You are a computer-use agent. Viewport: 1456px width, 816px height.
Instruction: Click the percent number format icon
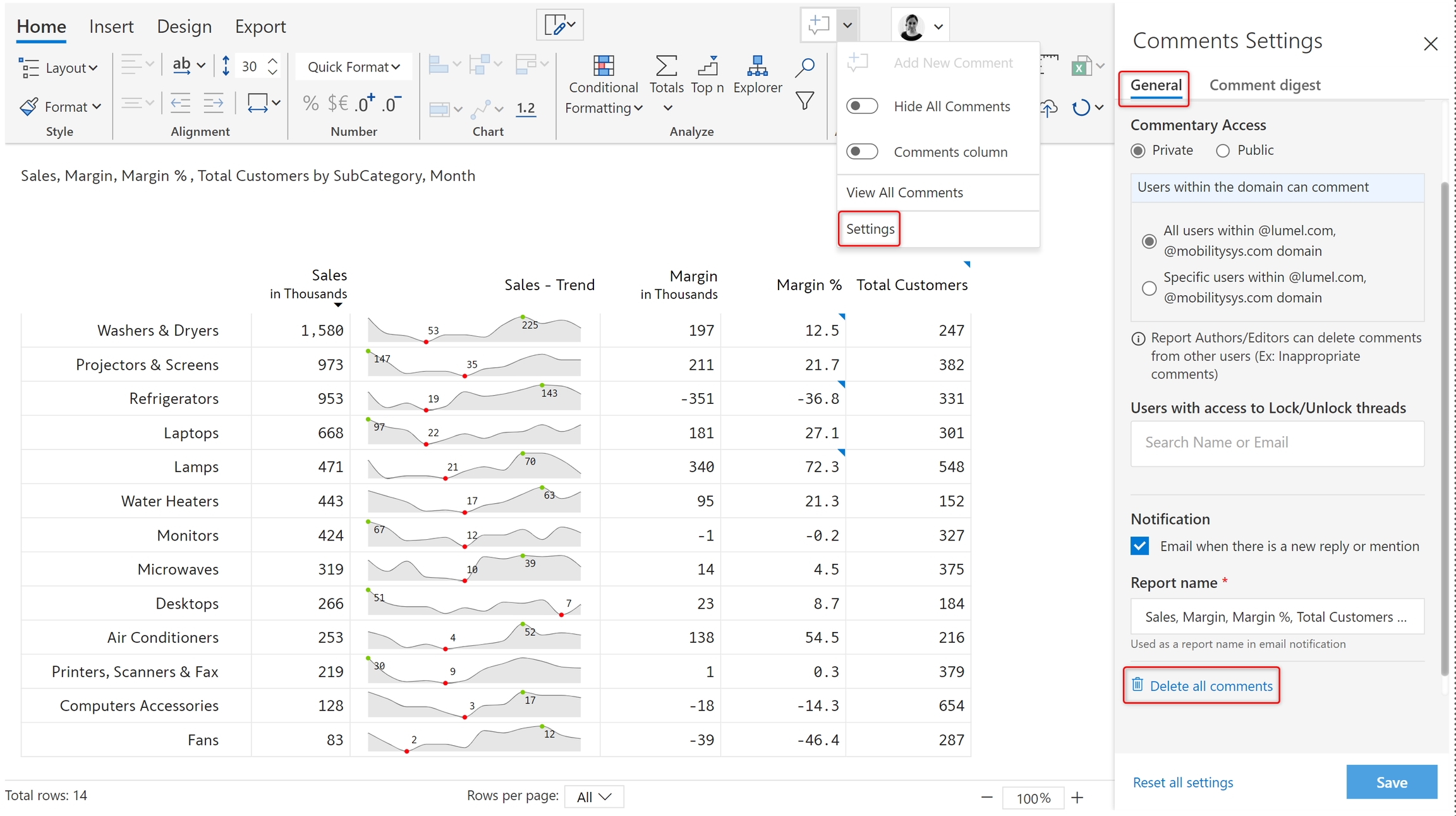pyautogui.click(x=310, y=103)
